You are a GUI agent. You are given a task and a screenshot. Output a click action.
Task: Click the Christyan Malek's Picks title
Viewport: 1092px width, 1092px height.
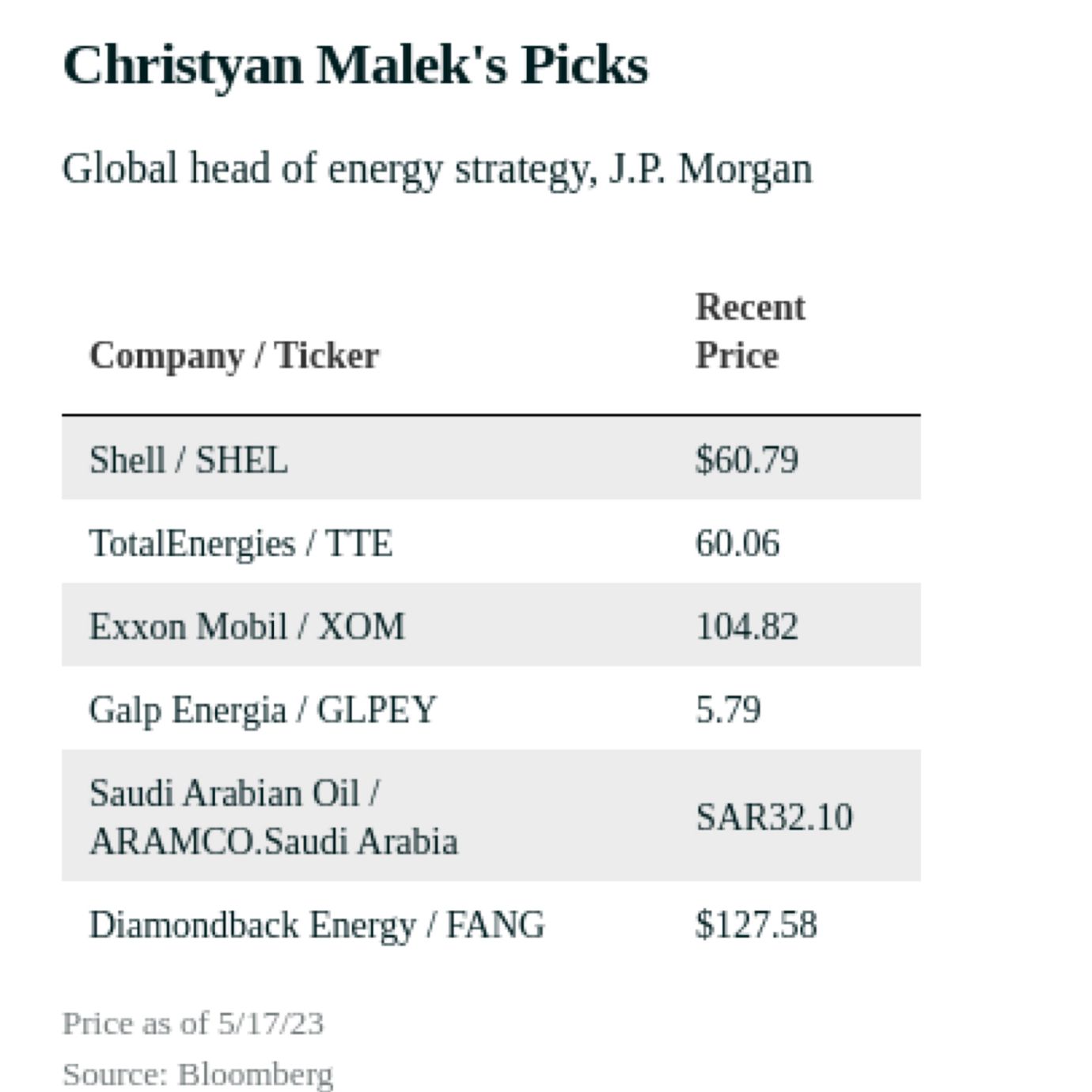point(355,65)
